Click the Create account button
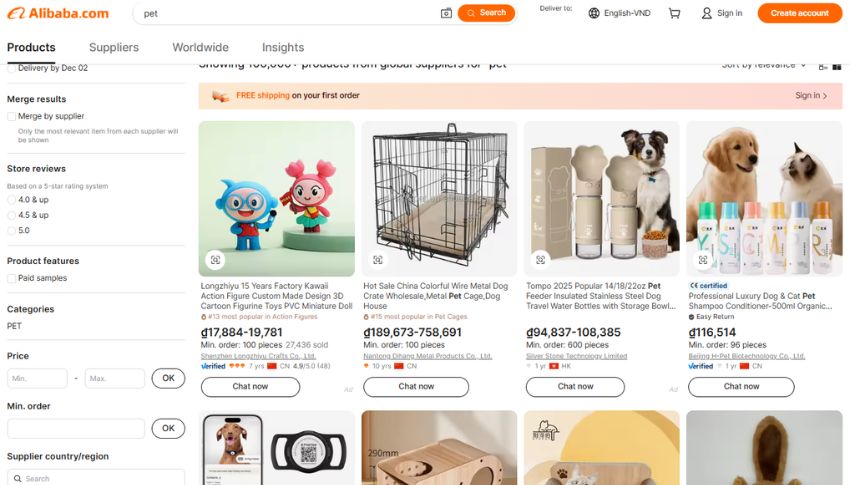850x485 pixels. 799,13
